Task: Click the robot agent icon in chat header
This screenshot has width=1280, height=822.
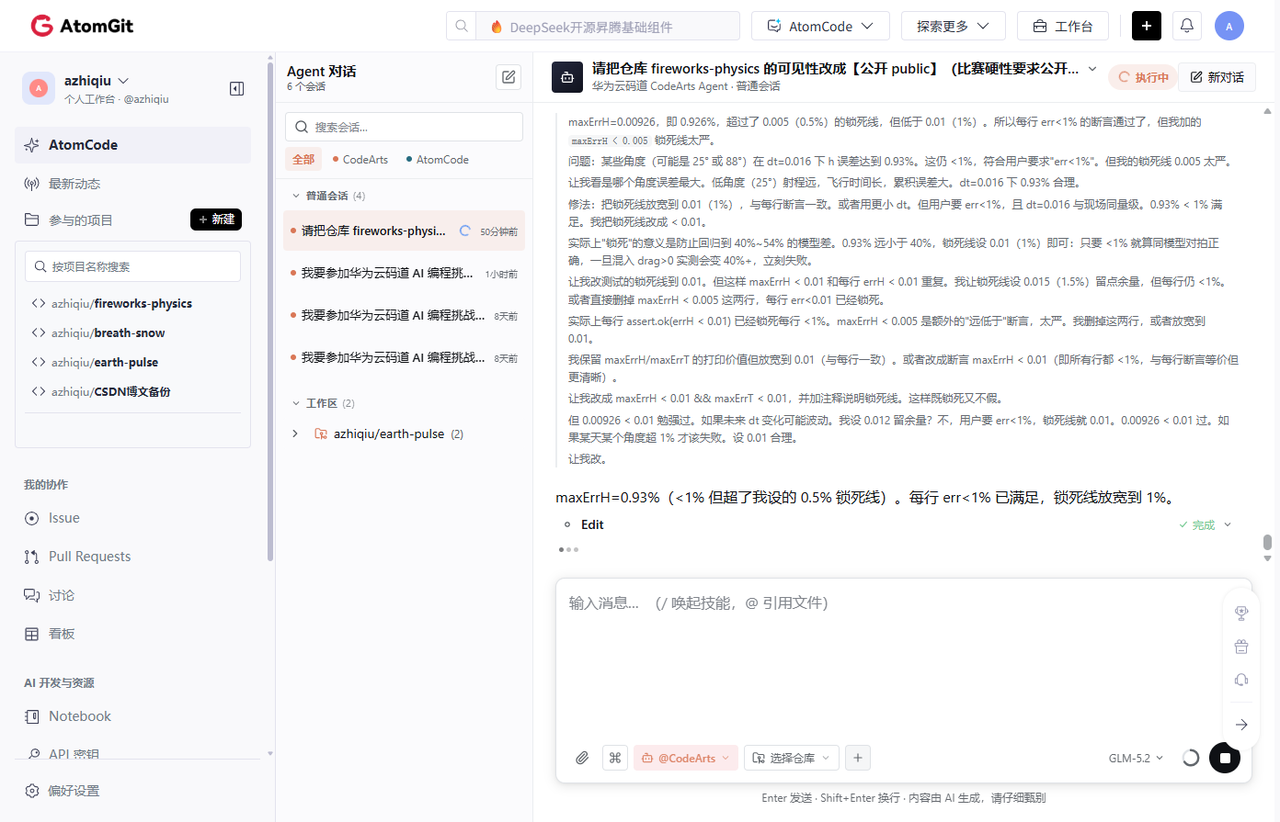Action: (567, 77)
